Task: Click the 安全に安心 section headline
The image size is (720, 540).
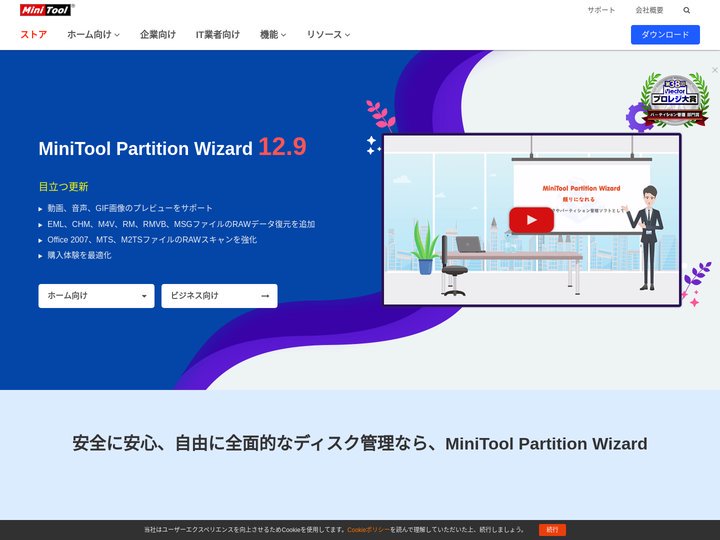Action: pyautogui.click(x=360, y=444)
